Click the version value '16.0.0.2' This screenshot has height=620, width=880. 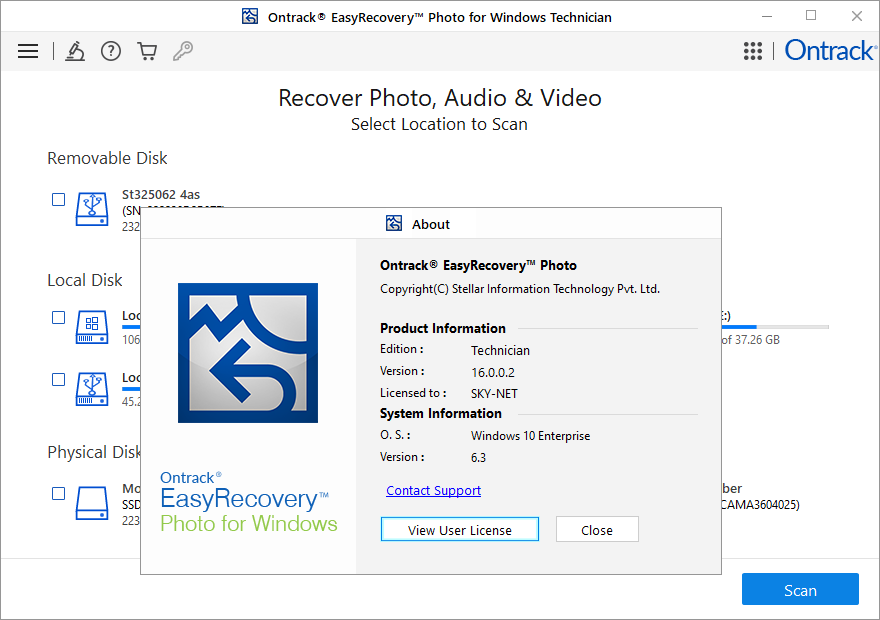coord(493,373)
